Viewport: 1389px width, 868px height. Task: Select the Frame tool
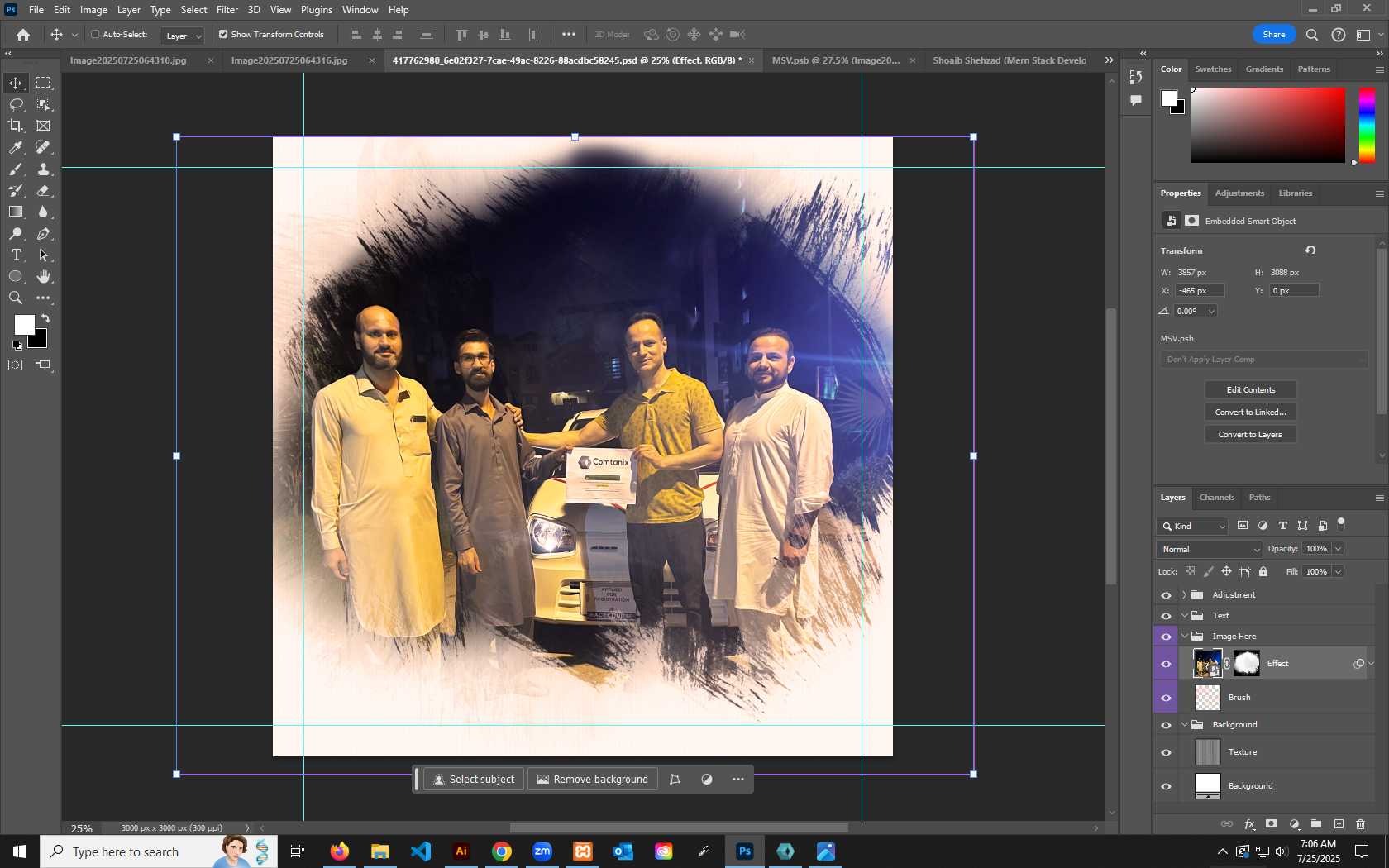pos(43,126)
